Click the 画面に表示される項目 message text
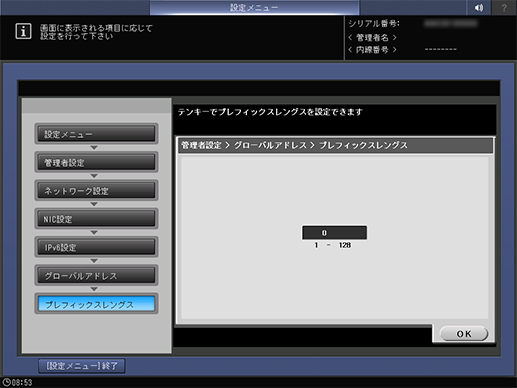Image resolution: width=517 pixels, height=388 pixels. [x=96, y=32]
